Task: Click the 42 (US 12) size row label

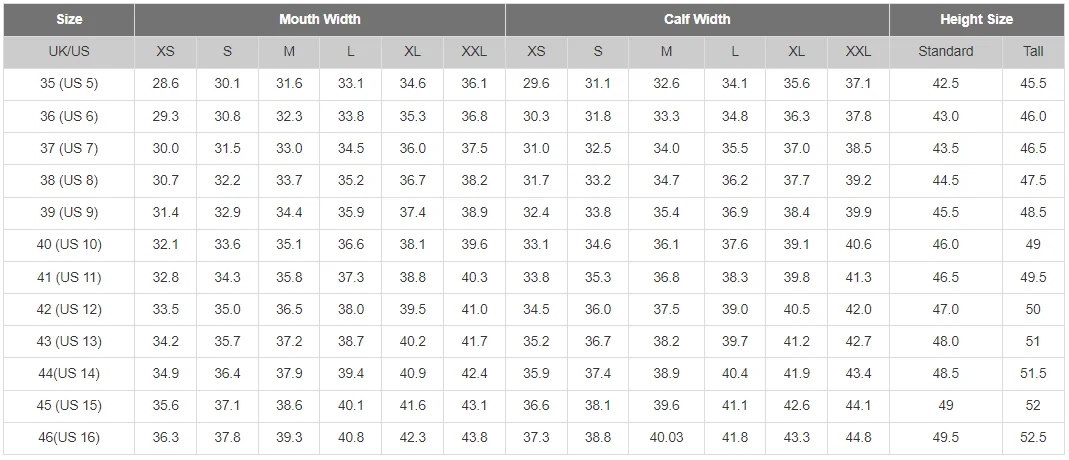Action: click(x=69, y=309)
